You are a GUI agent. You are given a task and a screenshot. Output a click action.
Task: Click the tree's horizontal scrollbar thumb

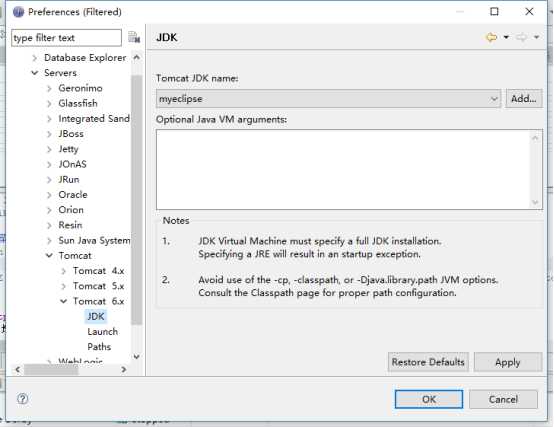point(51,369)
